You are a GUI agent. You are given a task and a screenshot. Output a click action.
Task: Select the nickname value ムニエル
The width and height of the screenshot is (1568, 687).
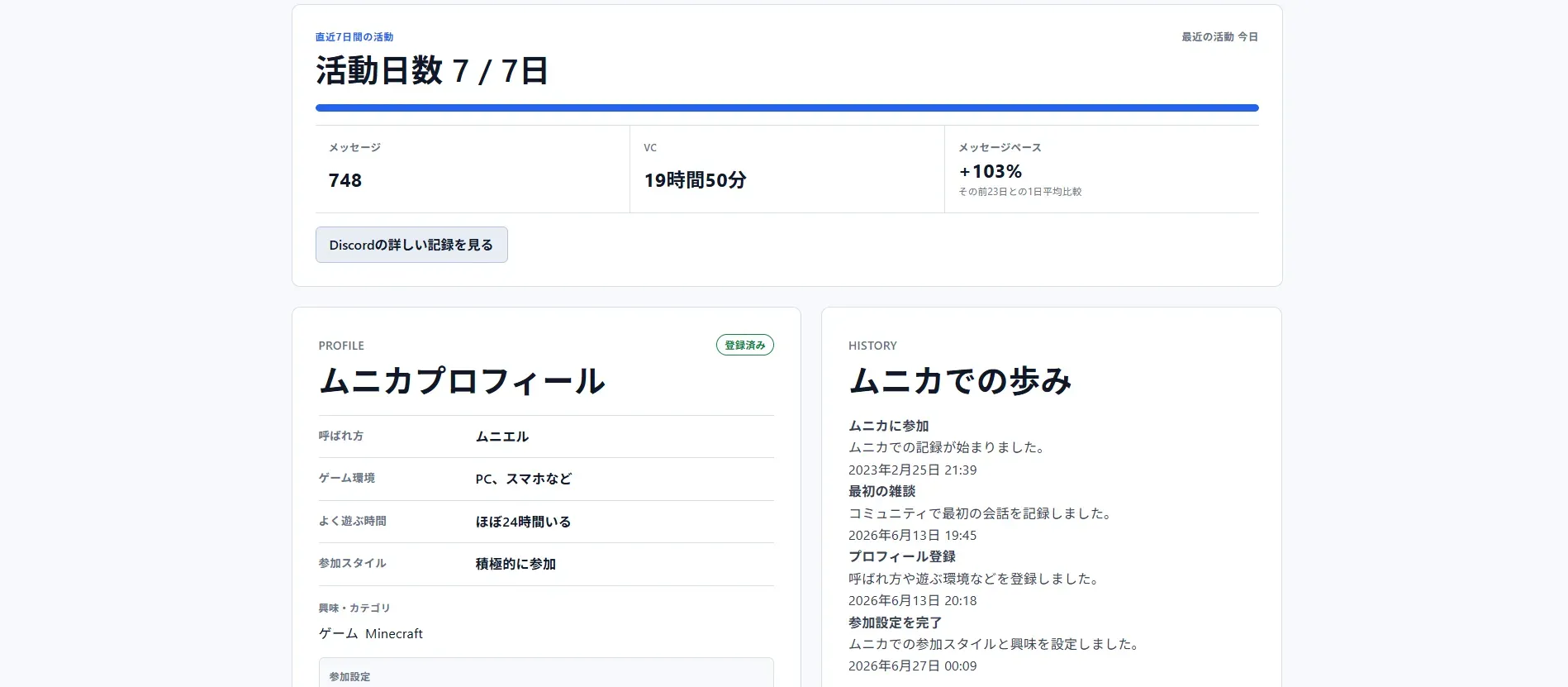point(502,437)
